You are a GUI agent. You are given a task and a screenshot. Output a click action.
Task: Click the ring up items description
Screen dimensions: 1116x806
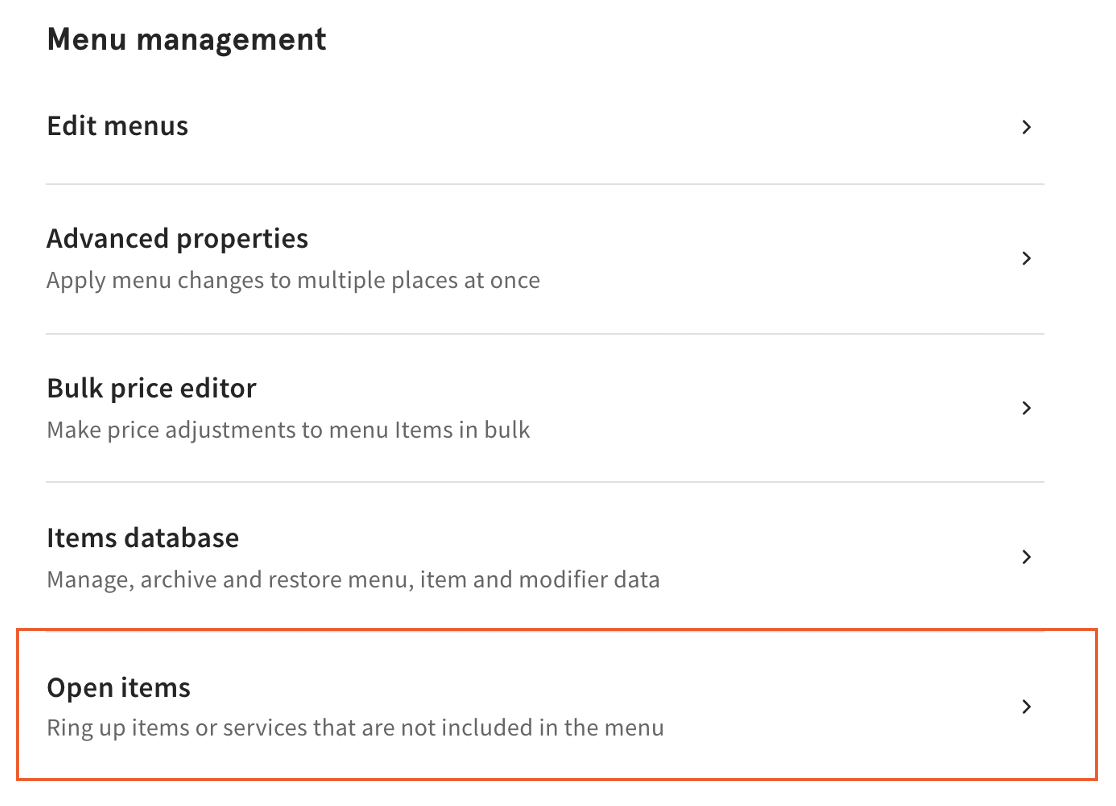[355, 729]
